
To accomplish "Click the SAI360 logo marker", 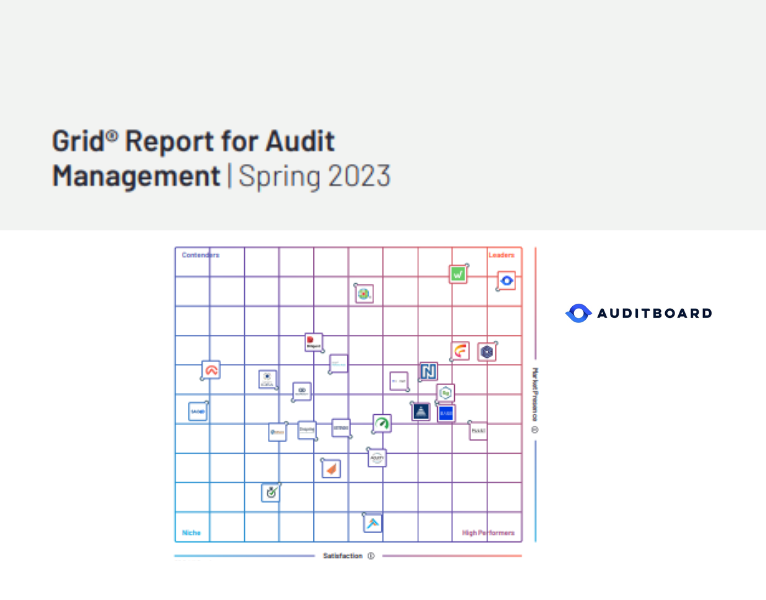I will point(198,411).
